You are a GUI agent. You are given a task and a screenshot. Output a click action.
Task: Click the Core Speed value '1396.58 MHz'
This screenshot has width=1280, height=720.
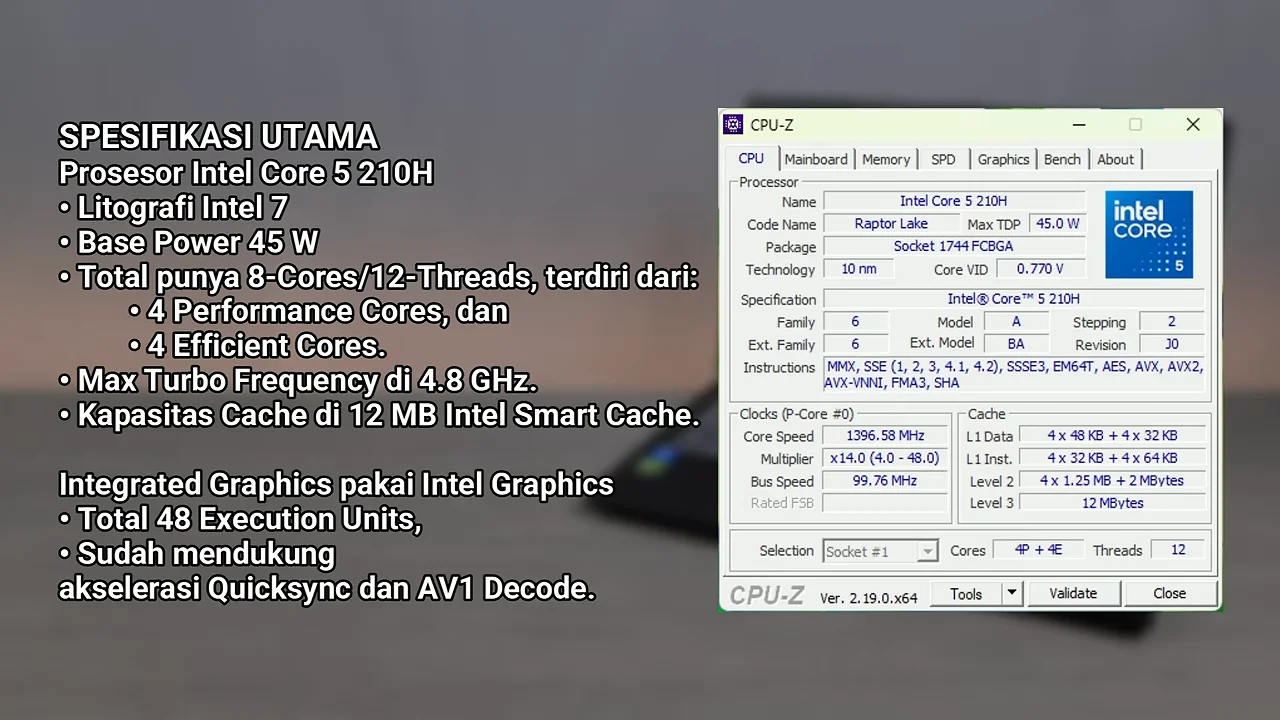click(x=885, y=436)
